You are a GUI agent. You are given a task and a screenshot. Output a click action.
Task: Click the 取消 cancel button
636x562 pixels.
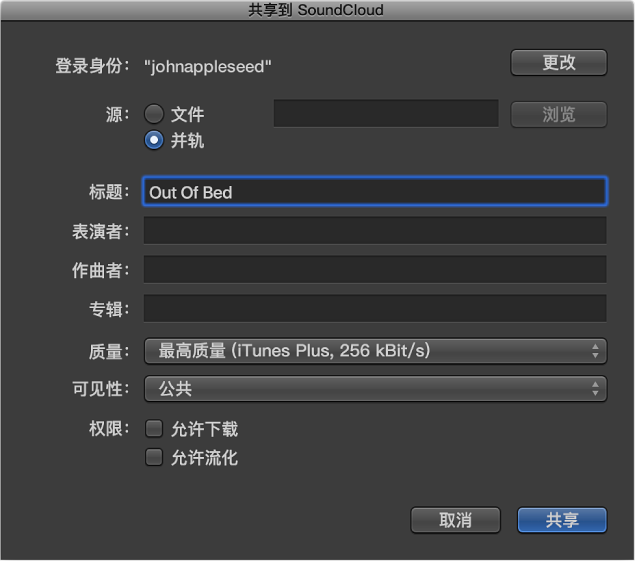[455, 520]
